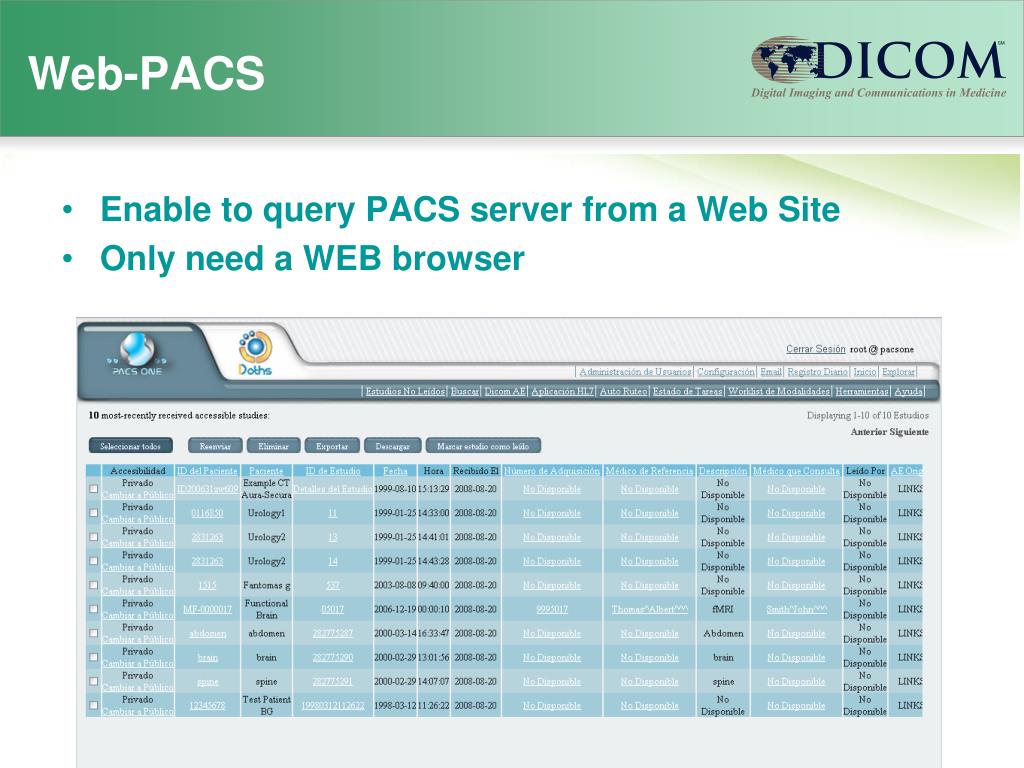Open Administración de Usuarios menu
Screen dimensions: 1024x768
(635, 372)
